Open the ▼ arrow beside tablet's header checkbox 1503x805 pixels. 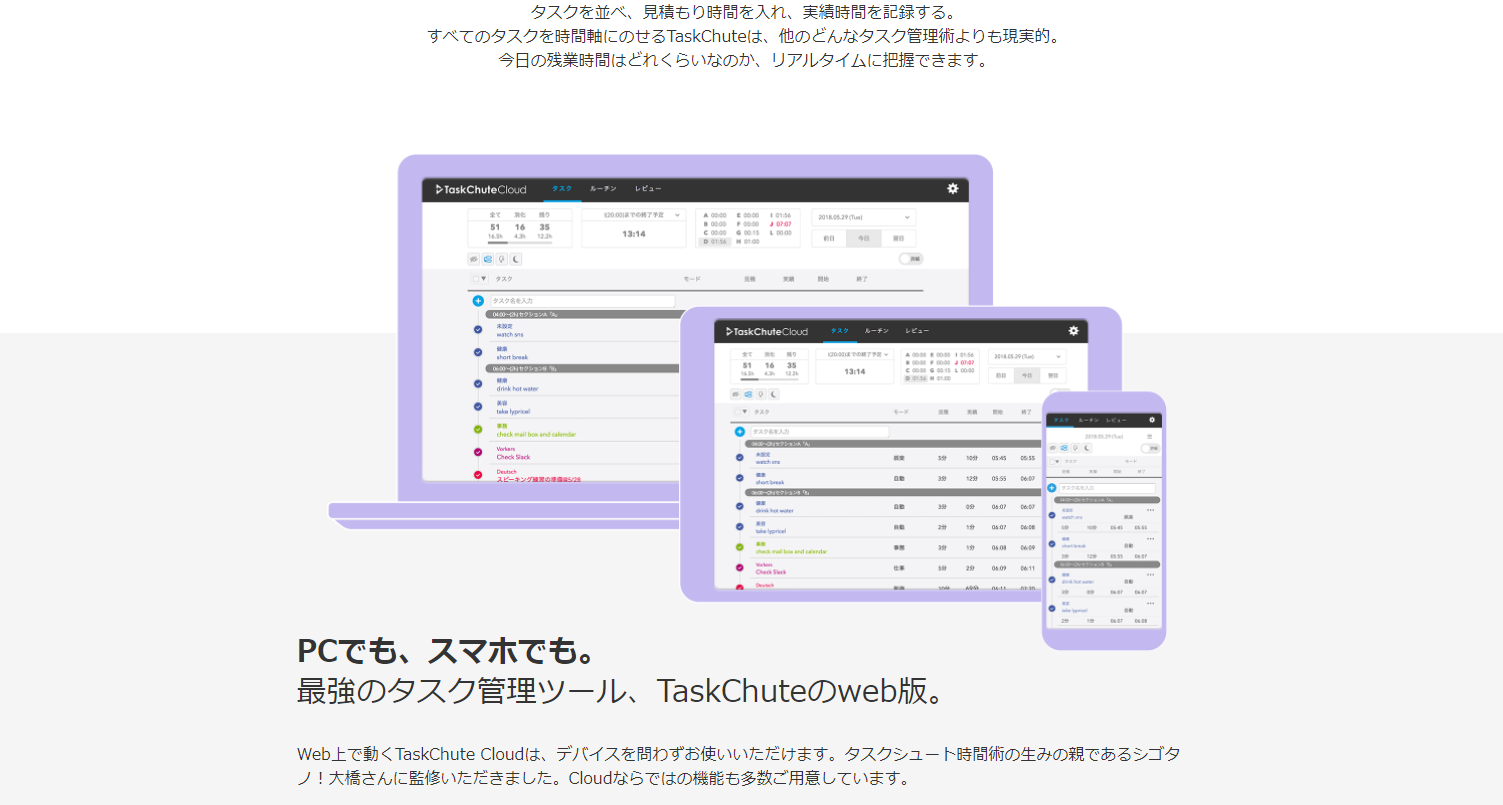pyautogui.click(x=745, y=412)
